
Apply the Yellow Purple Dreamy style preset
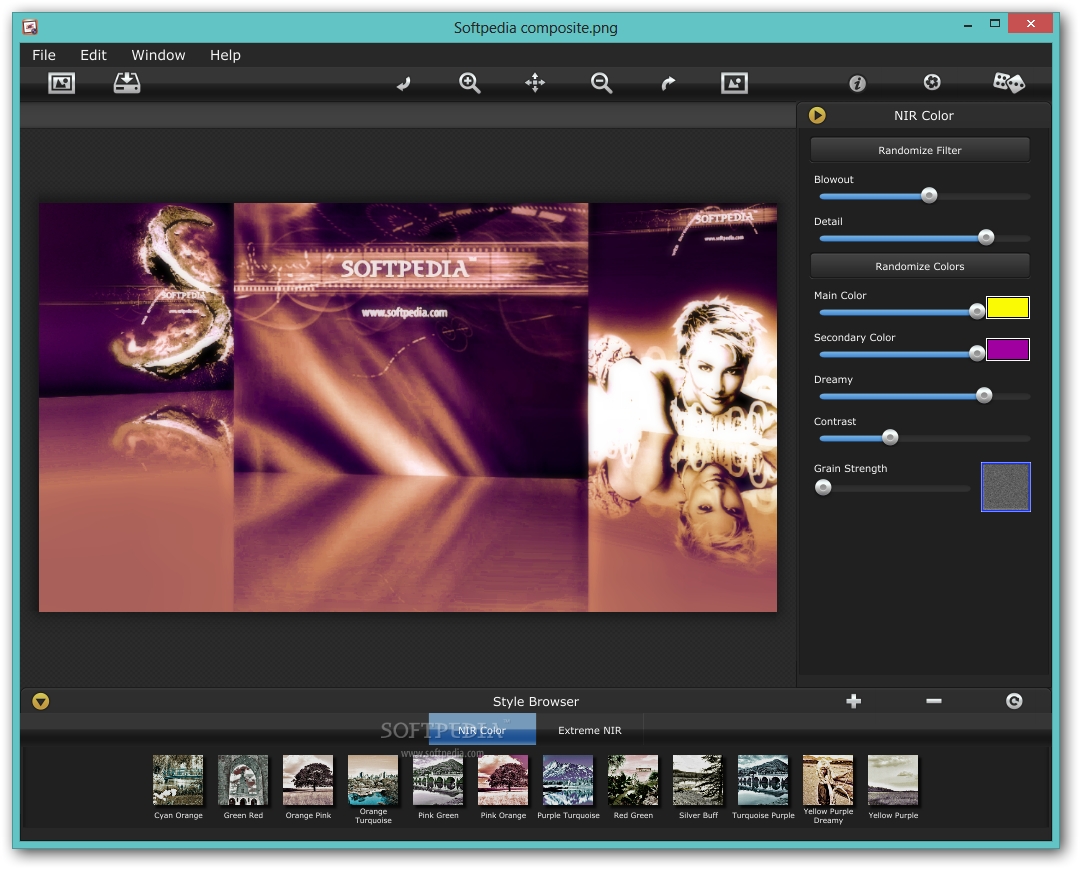tap(828, 780)
